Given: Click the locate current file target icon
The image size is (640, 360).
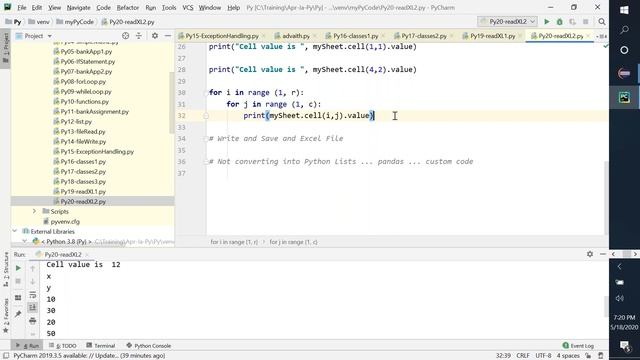Looking at the screenshot, I should click(x=126, y=36).
